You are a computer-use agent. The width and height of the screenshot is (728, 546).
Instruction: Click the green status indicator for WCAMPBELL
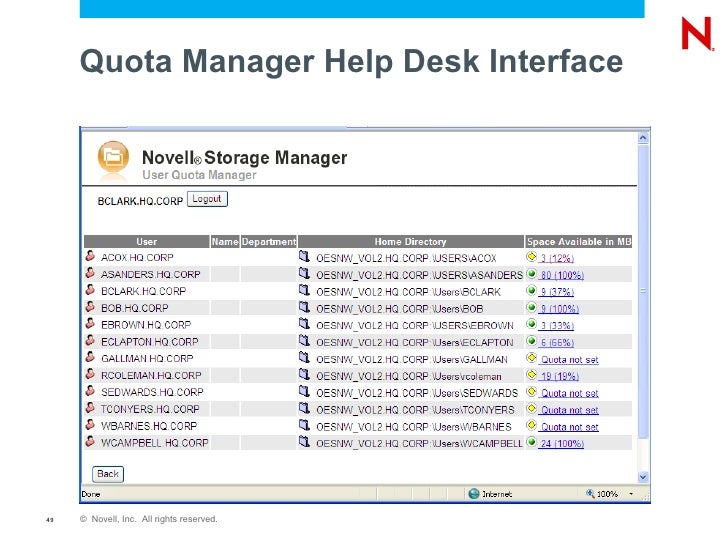pyautogui.click(x=532, y=442)
